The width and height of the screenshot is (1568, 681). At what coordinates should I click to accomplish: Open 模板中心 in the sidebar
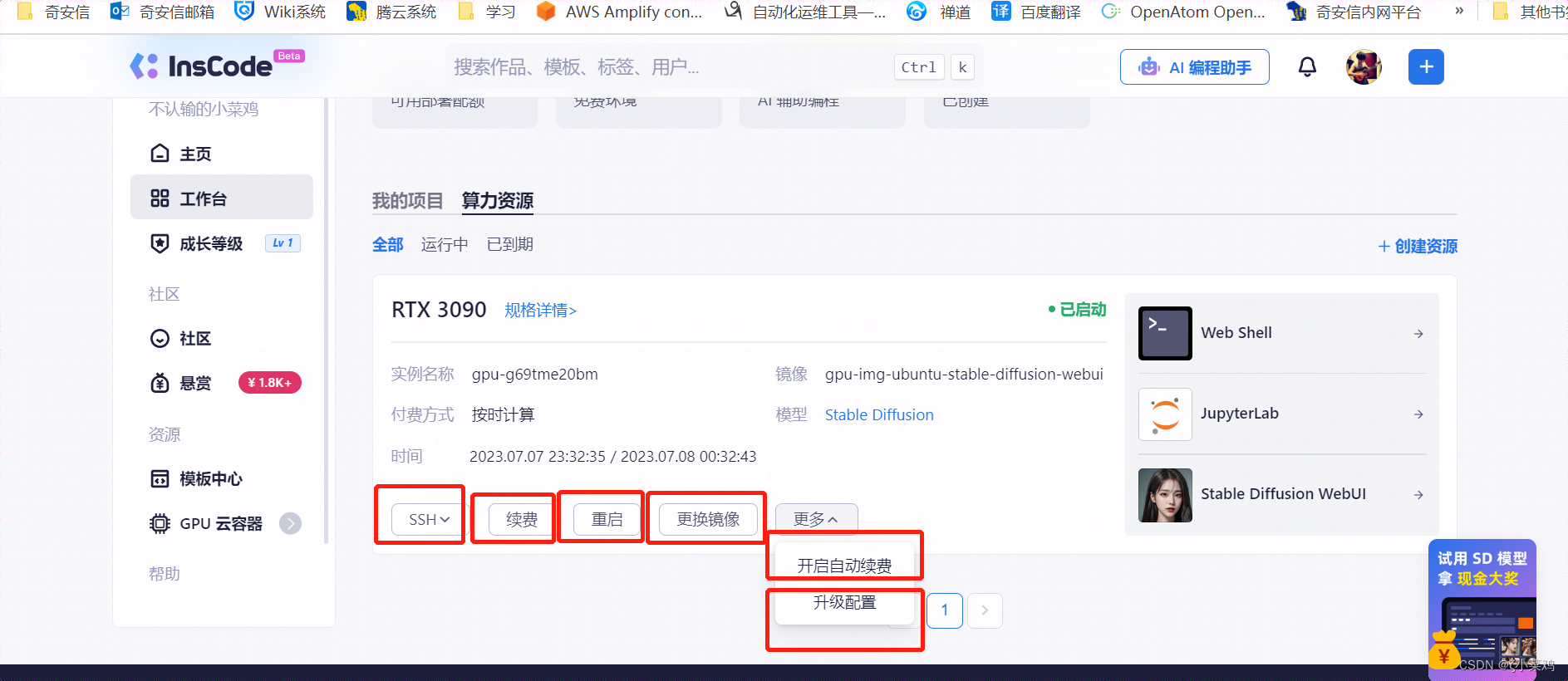(x=222, y=478)
